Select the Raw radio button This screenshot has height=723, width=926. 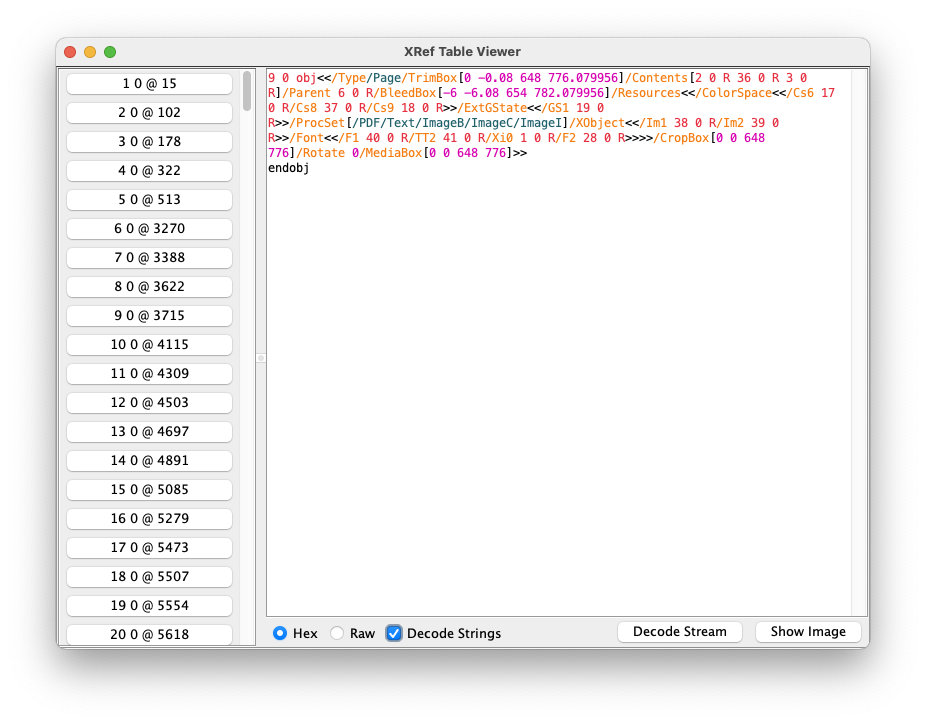[337, 633]
